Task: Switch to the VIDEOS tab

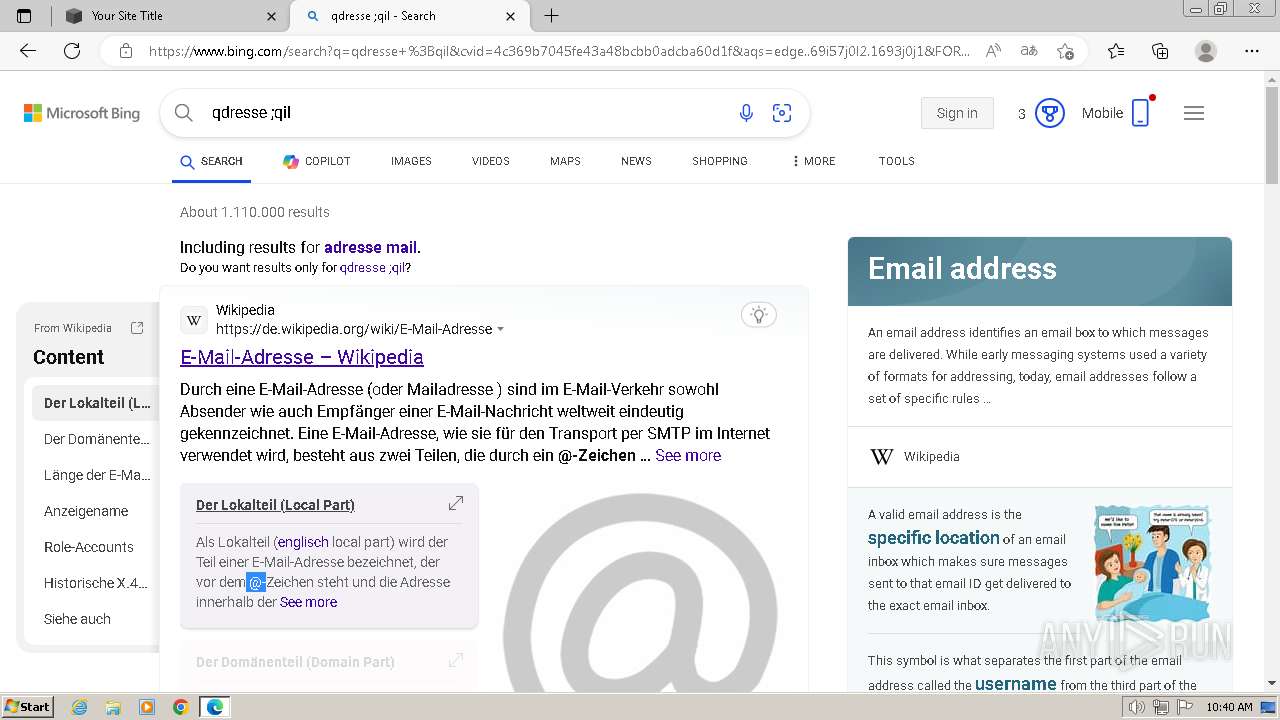Action: [x=491, y=161]
